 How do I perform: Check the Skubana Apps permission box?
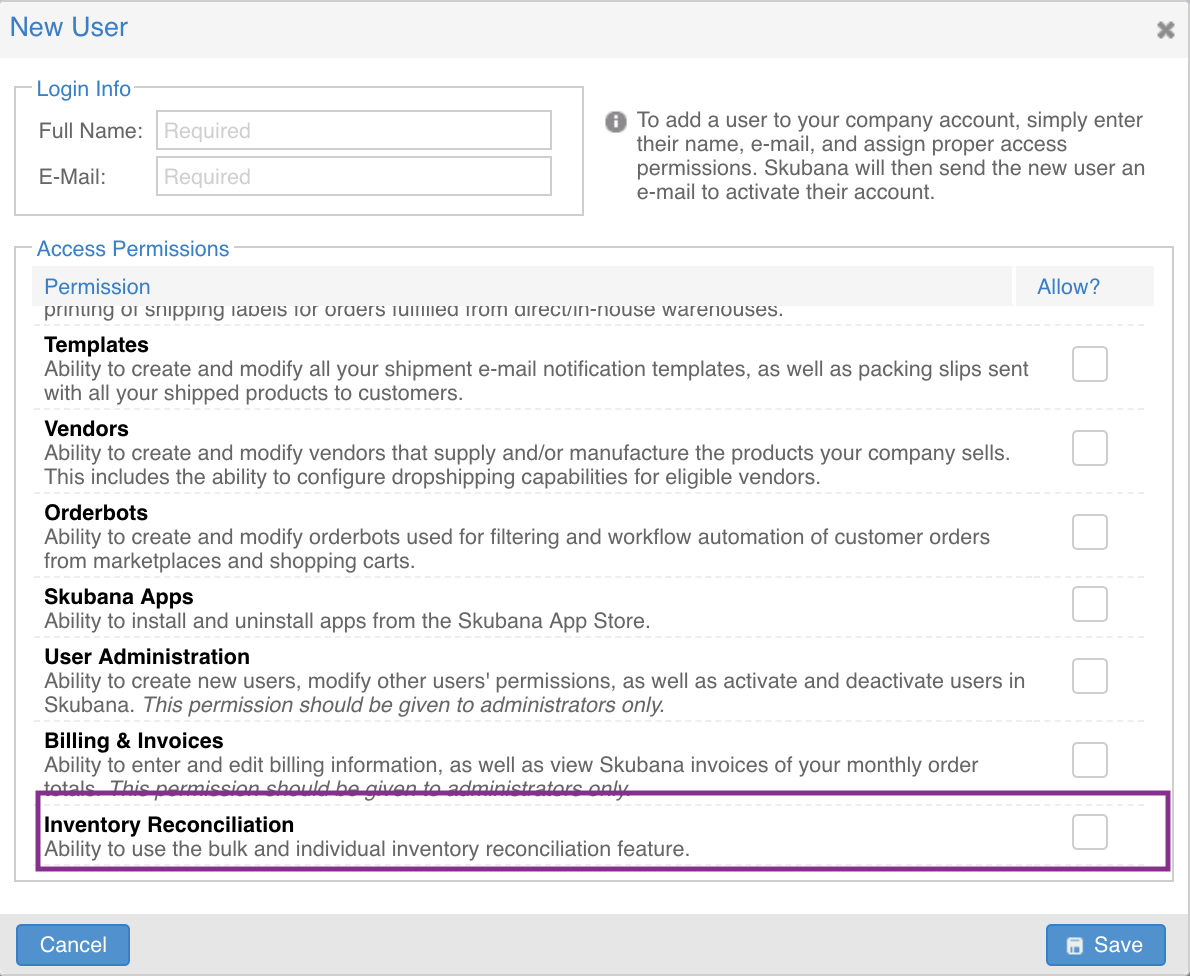[1090, 604]
